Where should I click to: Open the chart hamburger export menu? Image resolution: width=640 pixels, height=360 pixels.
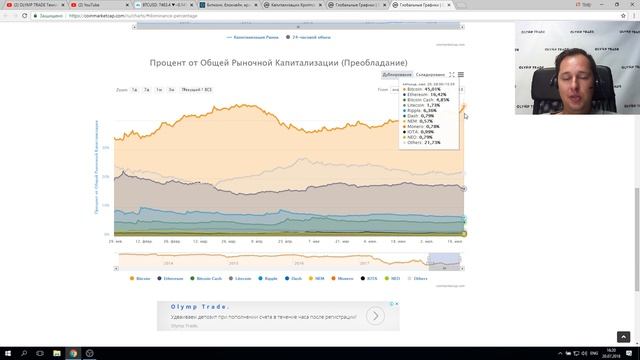[461, 75]
